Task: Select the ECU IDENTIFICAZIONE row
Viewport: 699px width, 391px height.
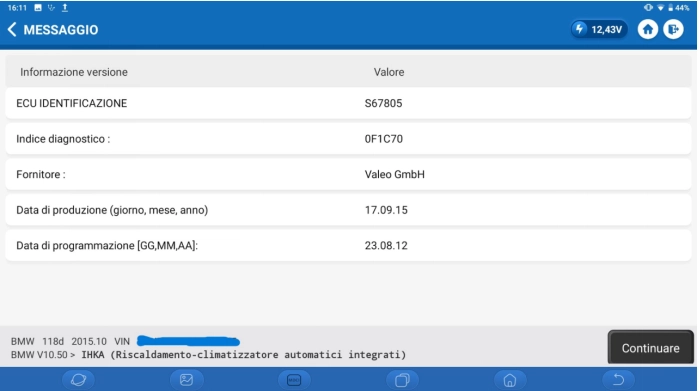Action: point(348,103)
